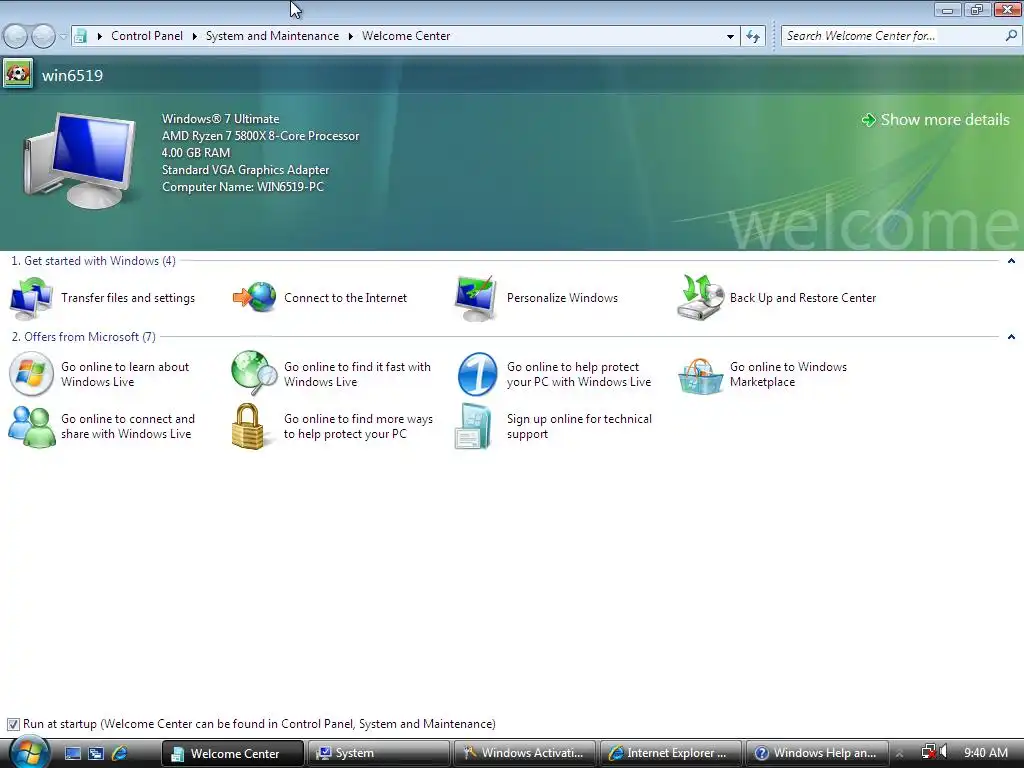The image size is (1024, 768).
Task: Open Transfer files and settings icon
Action: point(31,298)
